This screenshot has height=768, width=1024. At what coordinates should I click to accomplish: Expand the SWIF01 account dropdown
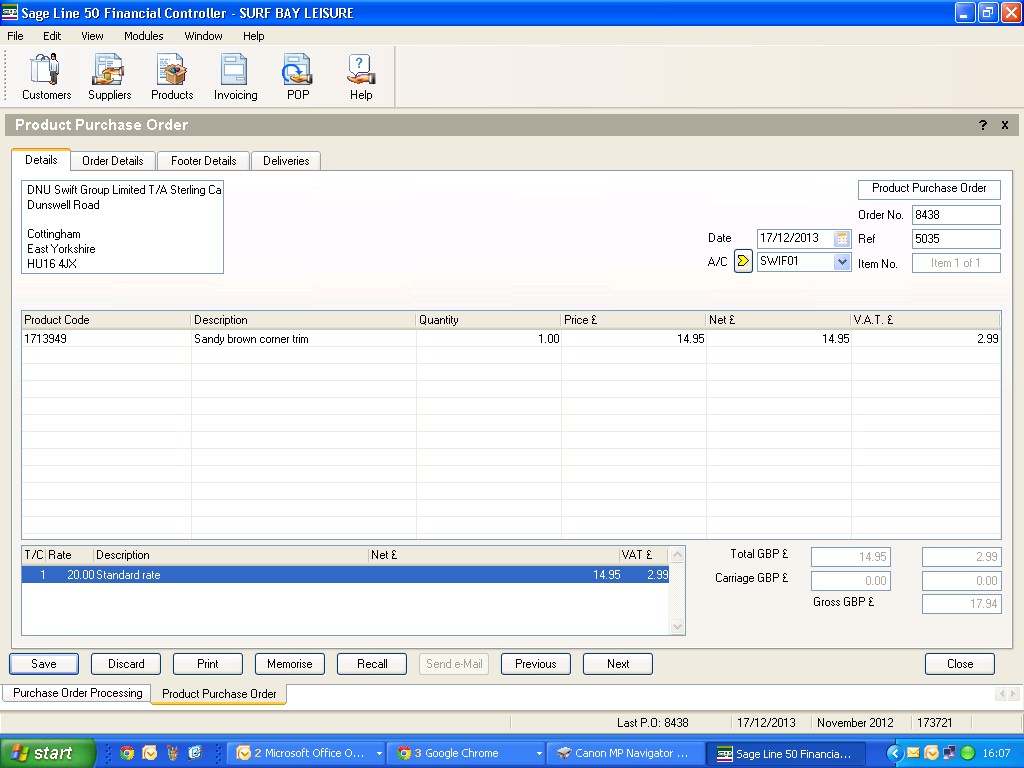click(x=842, y=262)
